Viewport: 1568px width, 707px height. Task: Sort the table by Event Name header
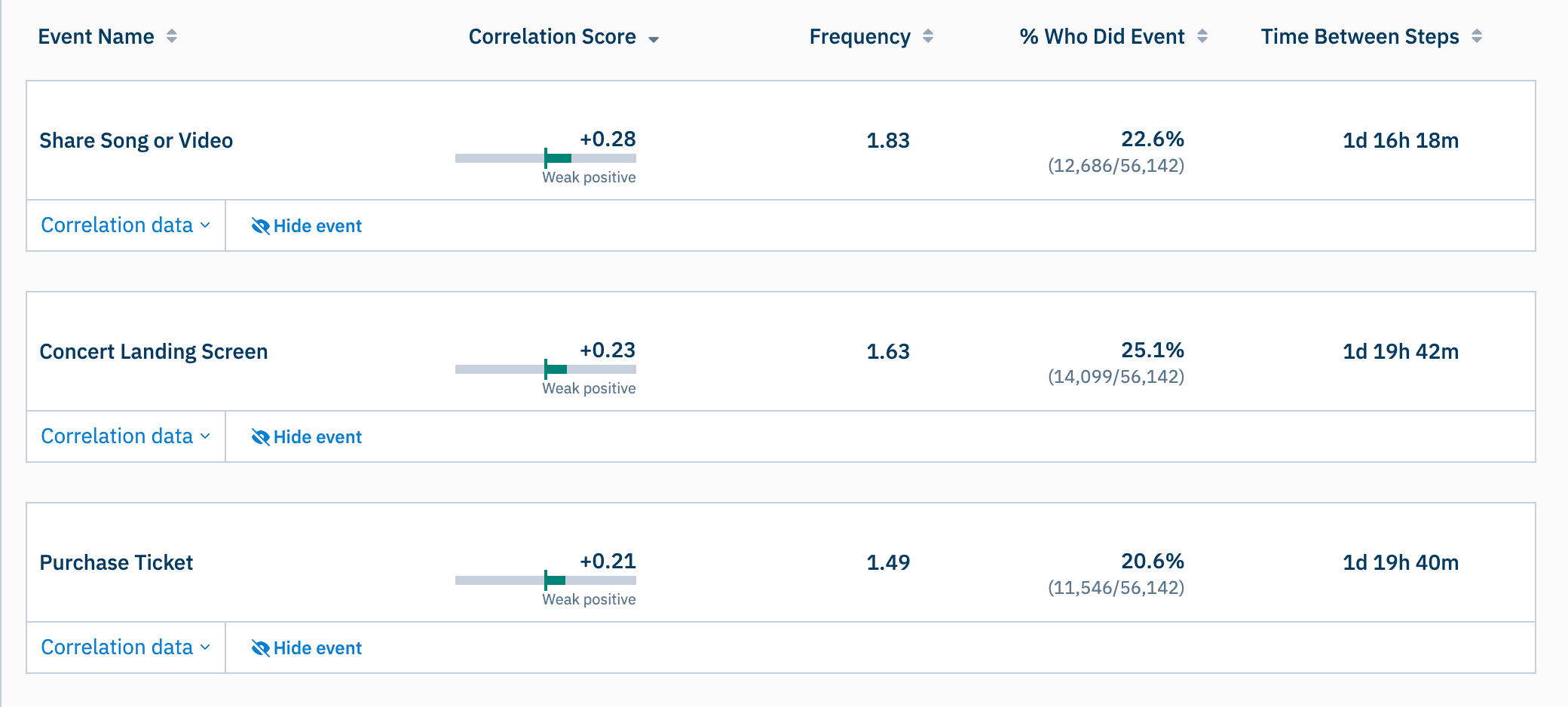96,35
